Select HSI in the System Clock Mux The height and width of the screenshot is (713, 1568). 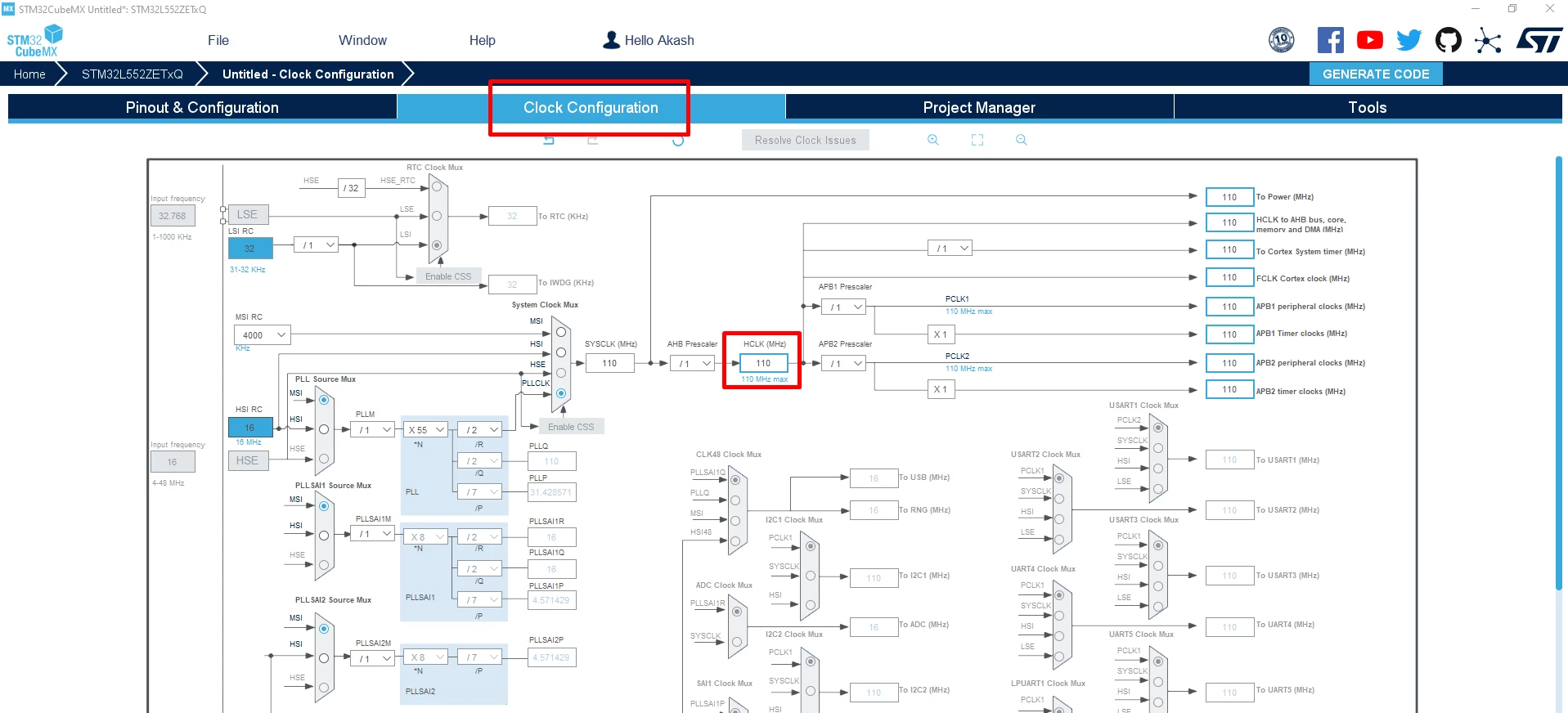[x=560, y=352]
